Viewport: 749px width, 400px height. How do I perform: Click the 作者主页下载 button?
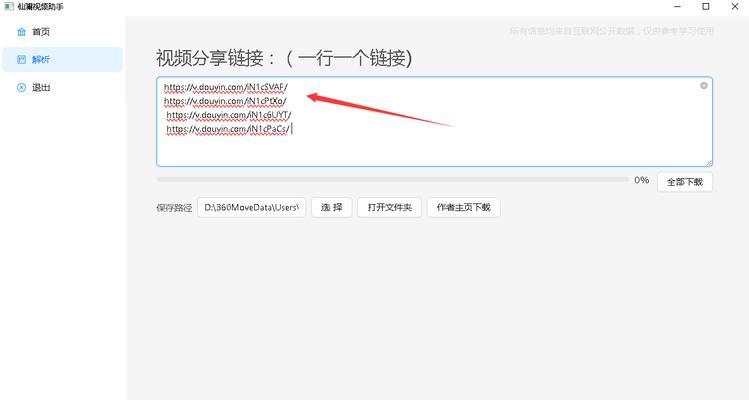(463, 207)
